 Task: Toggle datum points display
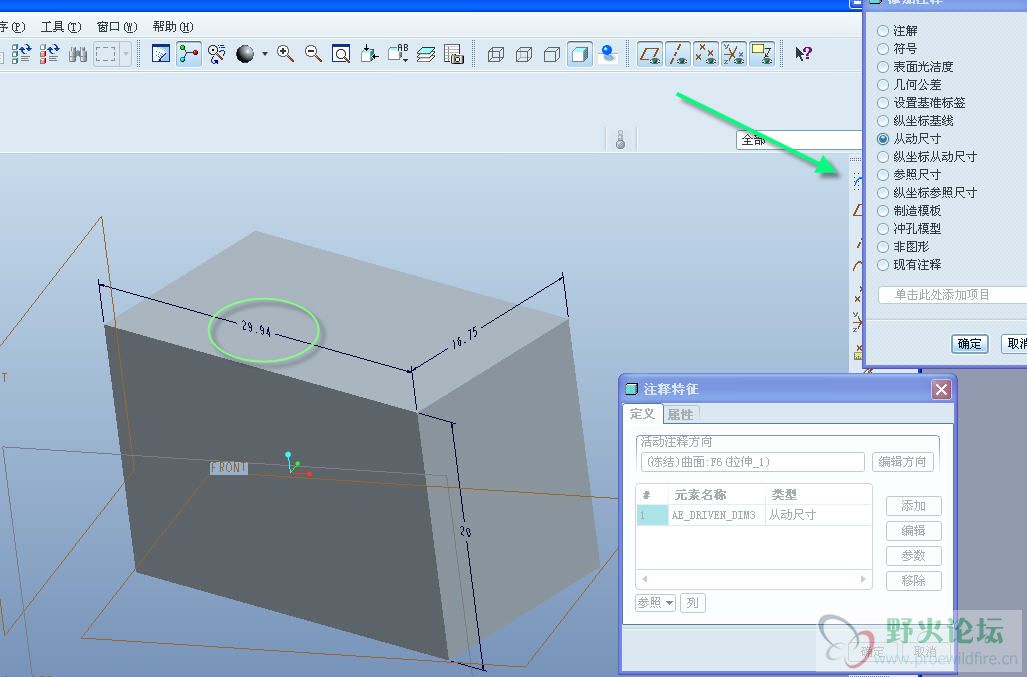pos(706,54)
